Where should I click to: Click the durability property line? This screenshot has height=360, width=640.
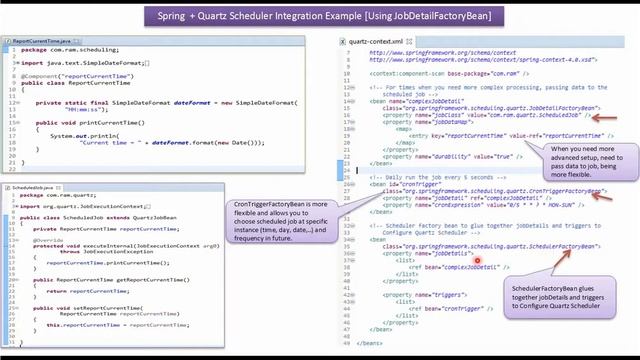coord(453,157)
